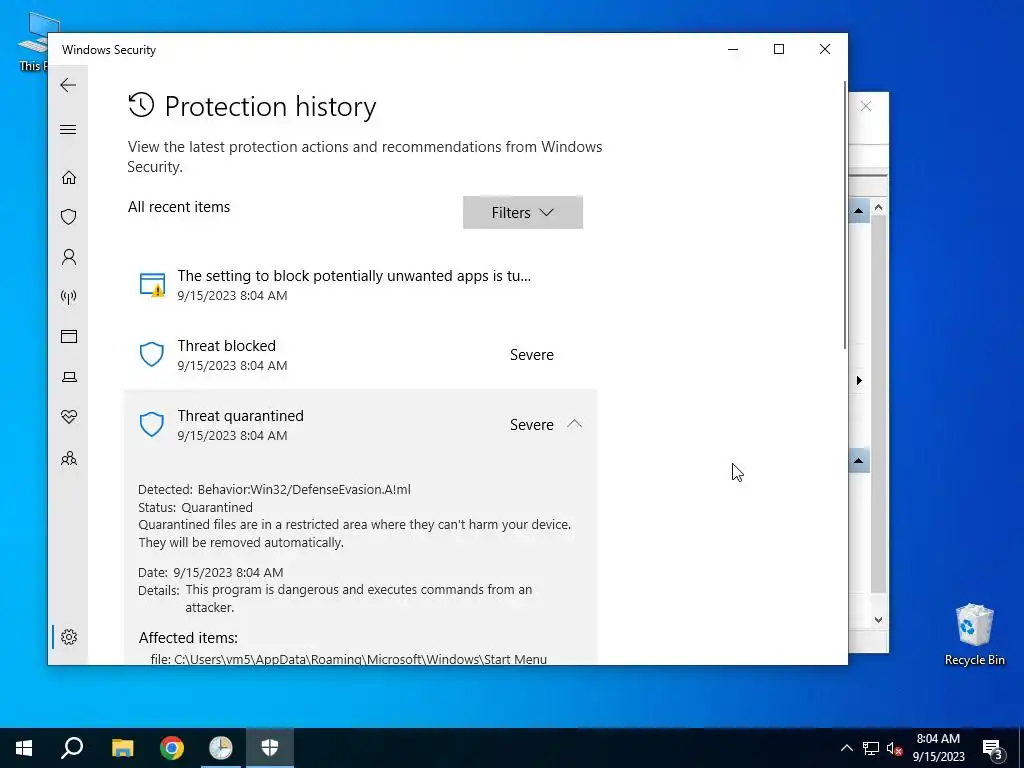Screen dimensions: 1024x768
Task: Collapse the Threat quarantined entry chevron
Action: (x=574, y=424)
